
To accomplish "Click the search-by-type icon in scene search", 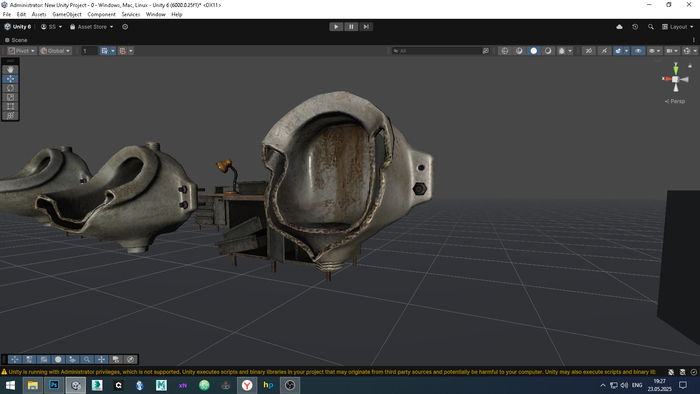I will pos(486,51).
